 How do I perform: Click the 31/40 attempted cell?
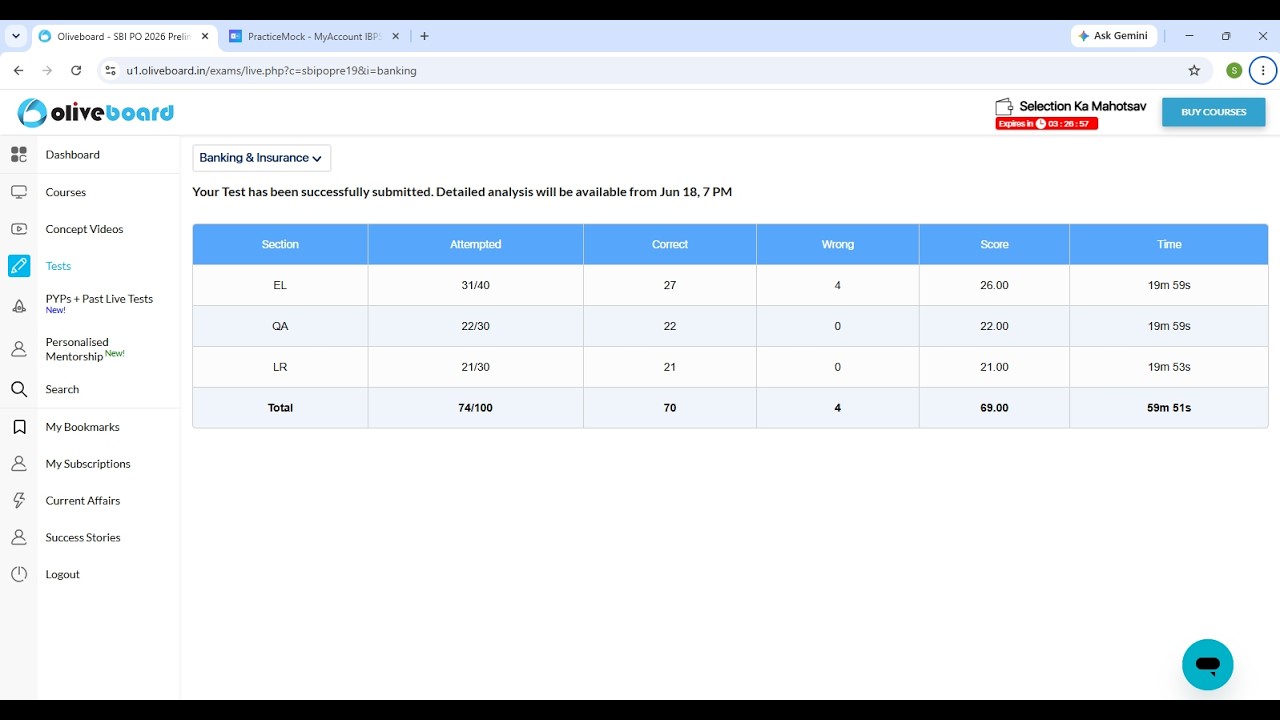(476, 285)
